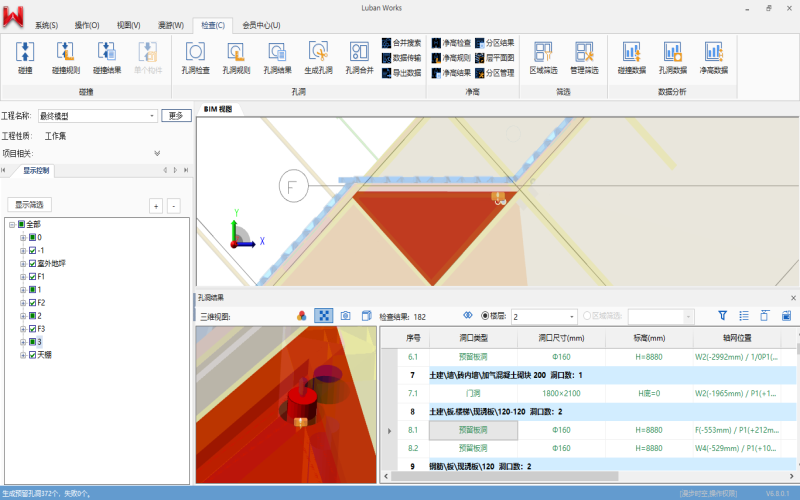The height and width of the screenshot is (500, 800).
Task: Click the filter funnel icon in 孔洞结果
Action: click(722, 316)
